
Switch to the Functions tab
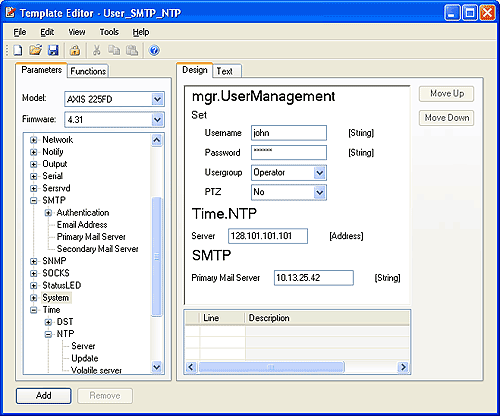click(x=88, y=71)
